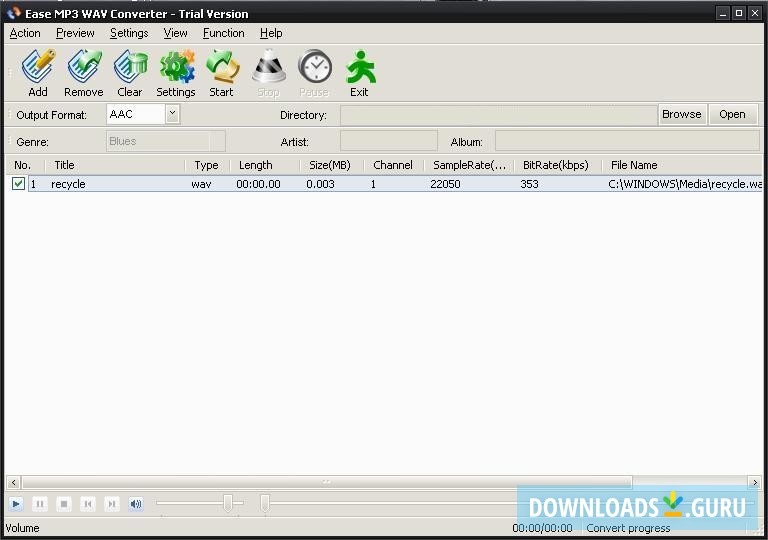Select the 'recycle' title cell
768x540 pixels.
point(68,184)
